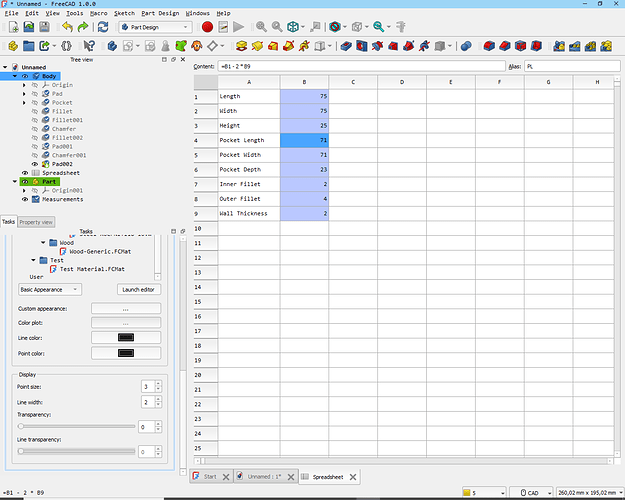Toggle visibility of Part in tree
Viewport: 625px width, 500px height.
(25, 182)
